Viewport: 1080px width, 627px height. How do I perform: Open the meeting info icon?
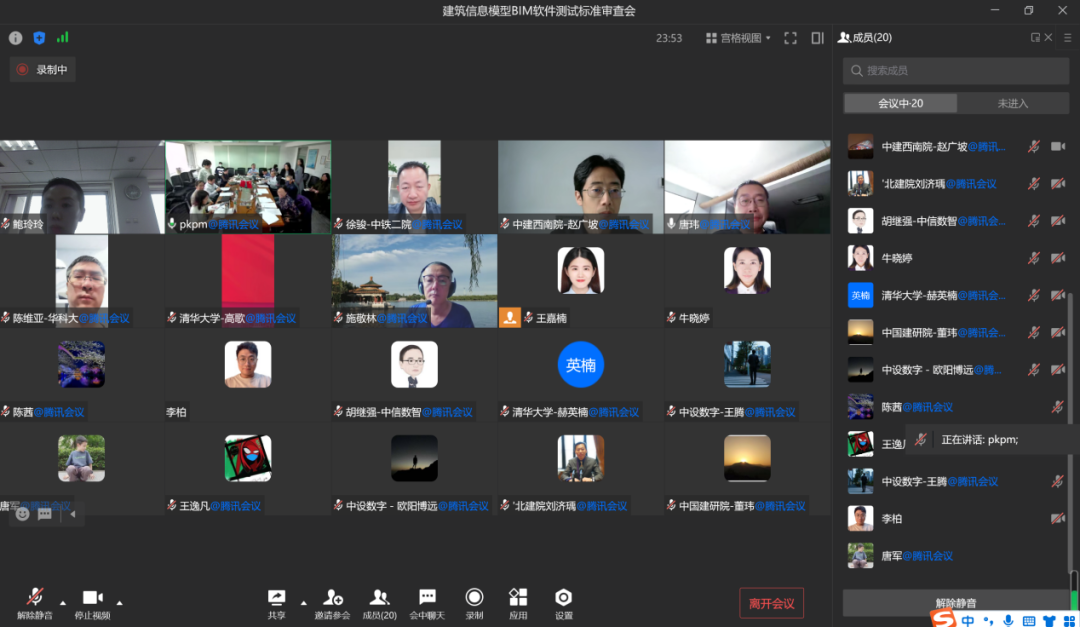tap(16, 38)
